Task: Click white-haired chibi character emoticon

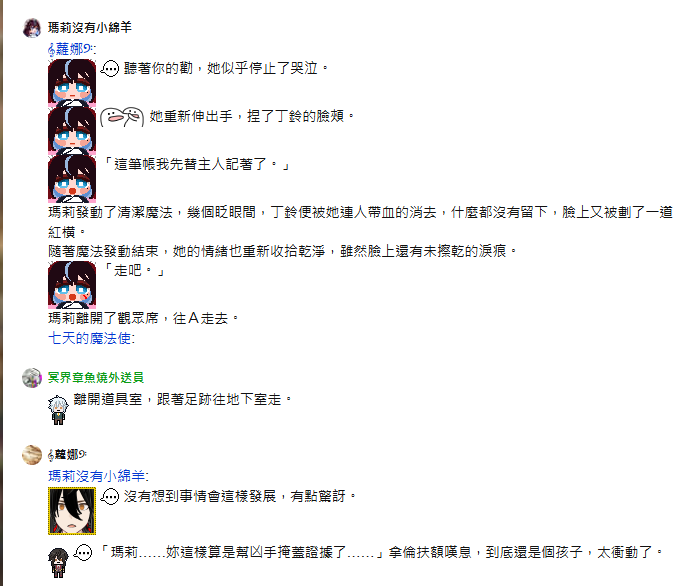Action: 58,410
